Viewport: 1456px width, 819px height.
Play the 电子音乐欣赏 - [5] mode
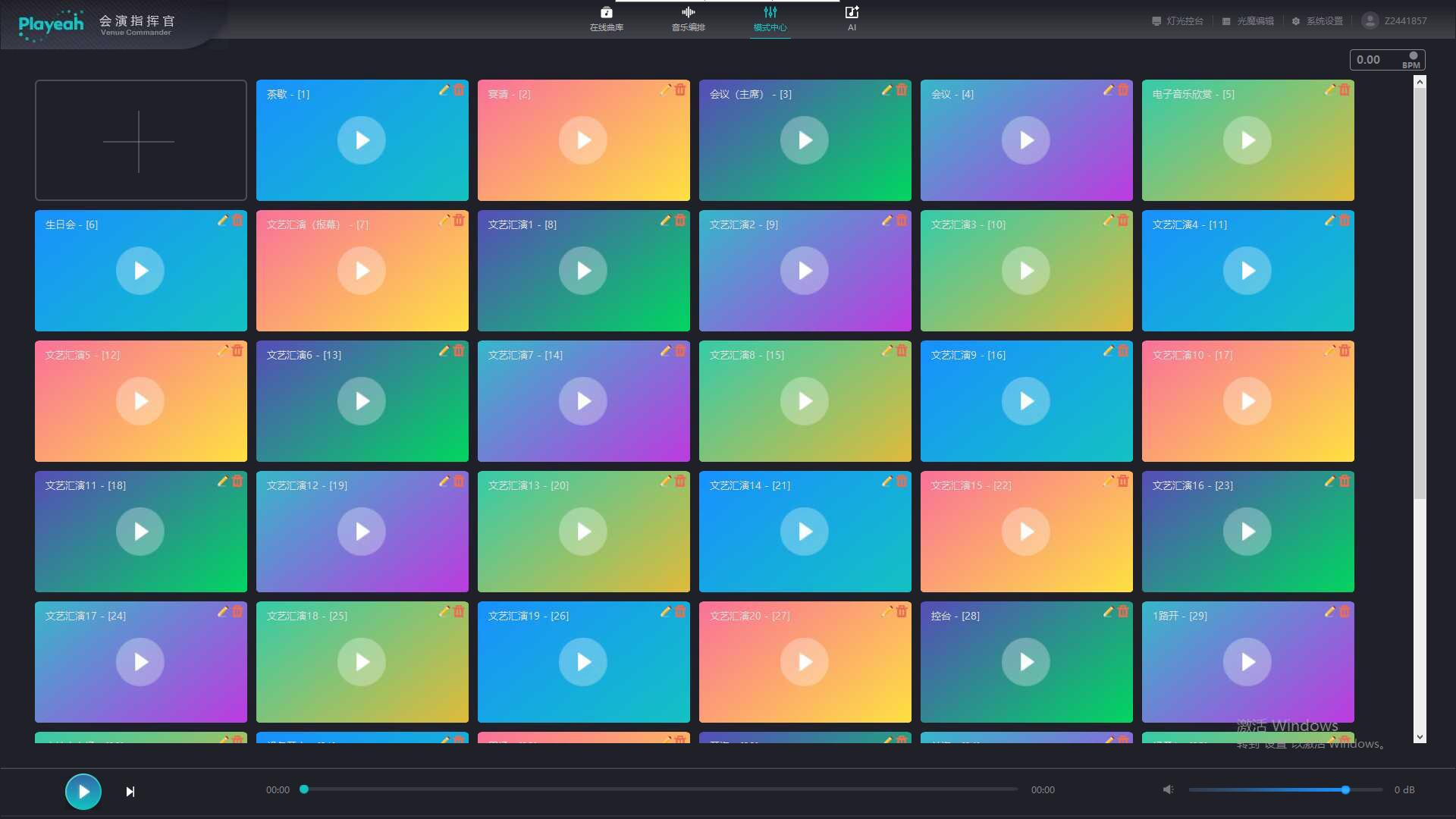point(1247,140)
